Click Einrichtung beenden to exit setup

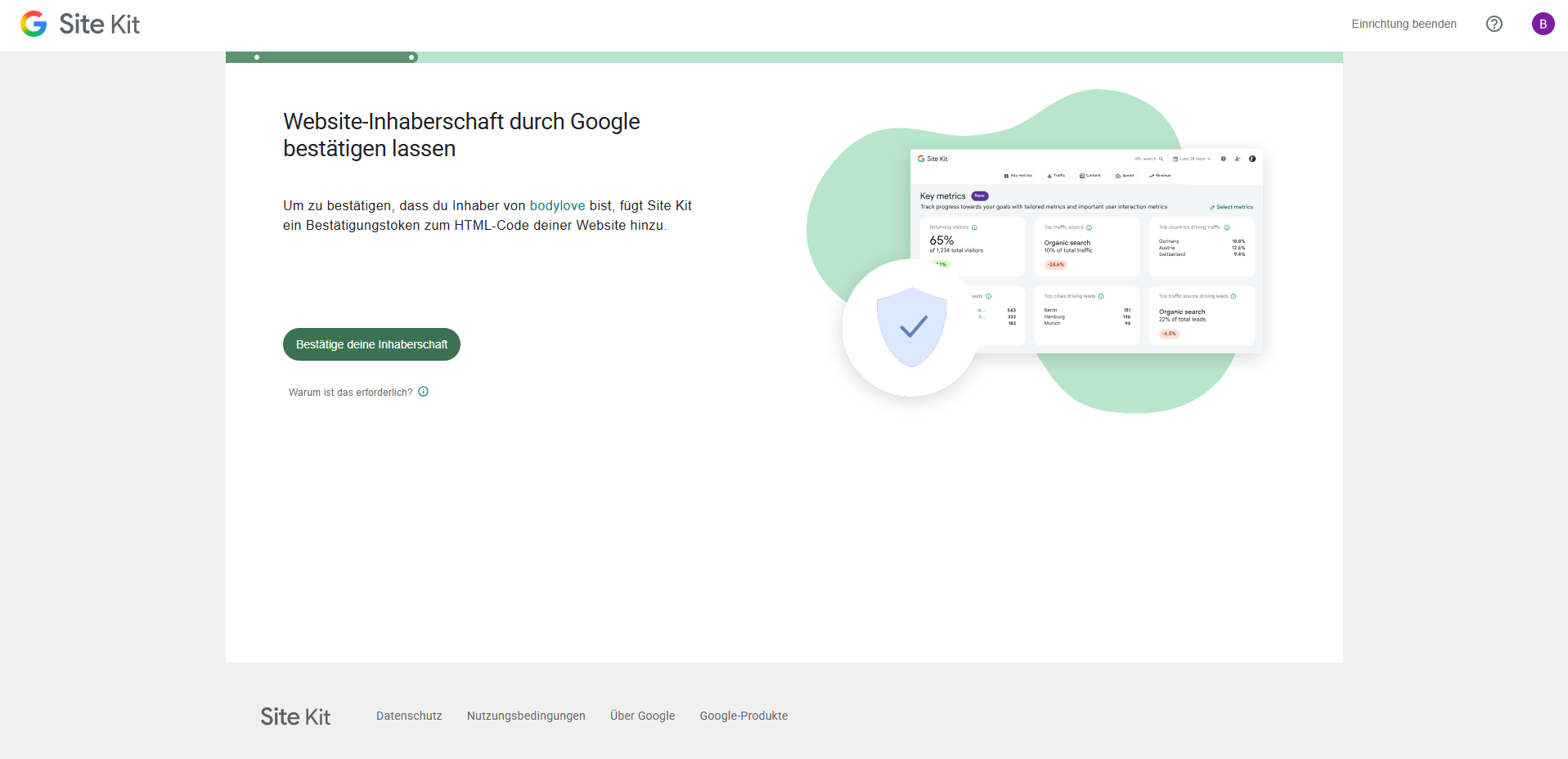pos(1404,24)
